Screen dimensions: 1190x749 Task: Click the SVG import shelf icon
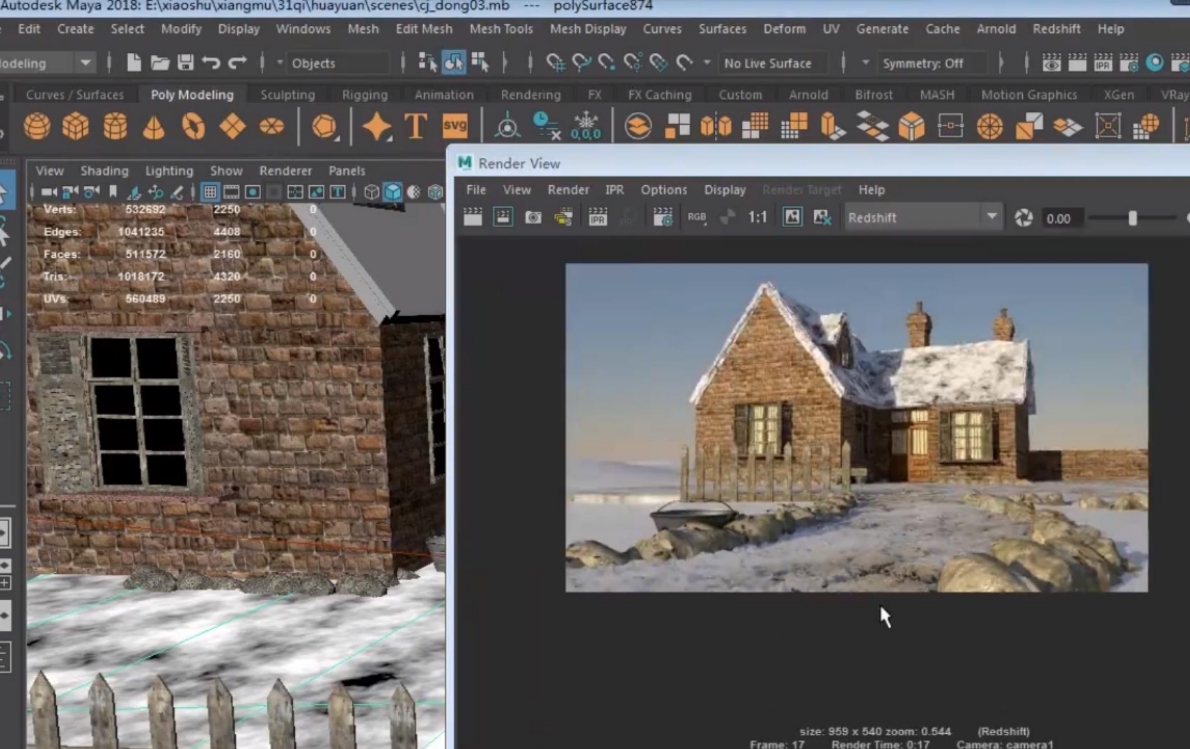tap(455, 127)
